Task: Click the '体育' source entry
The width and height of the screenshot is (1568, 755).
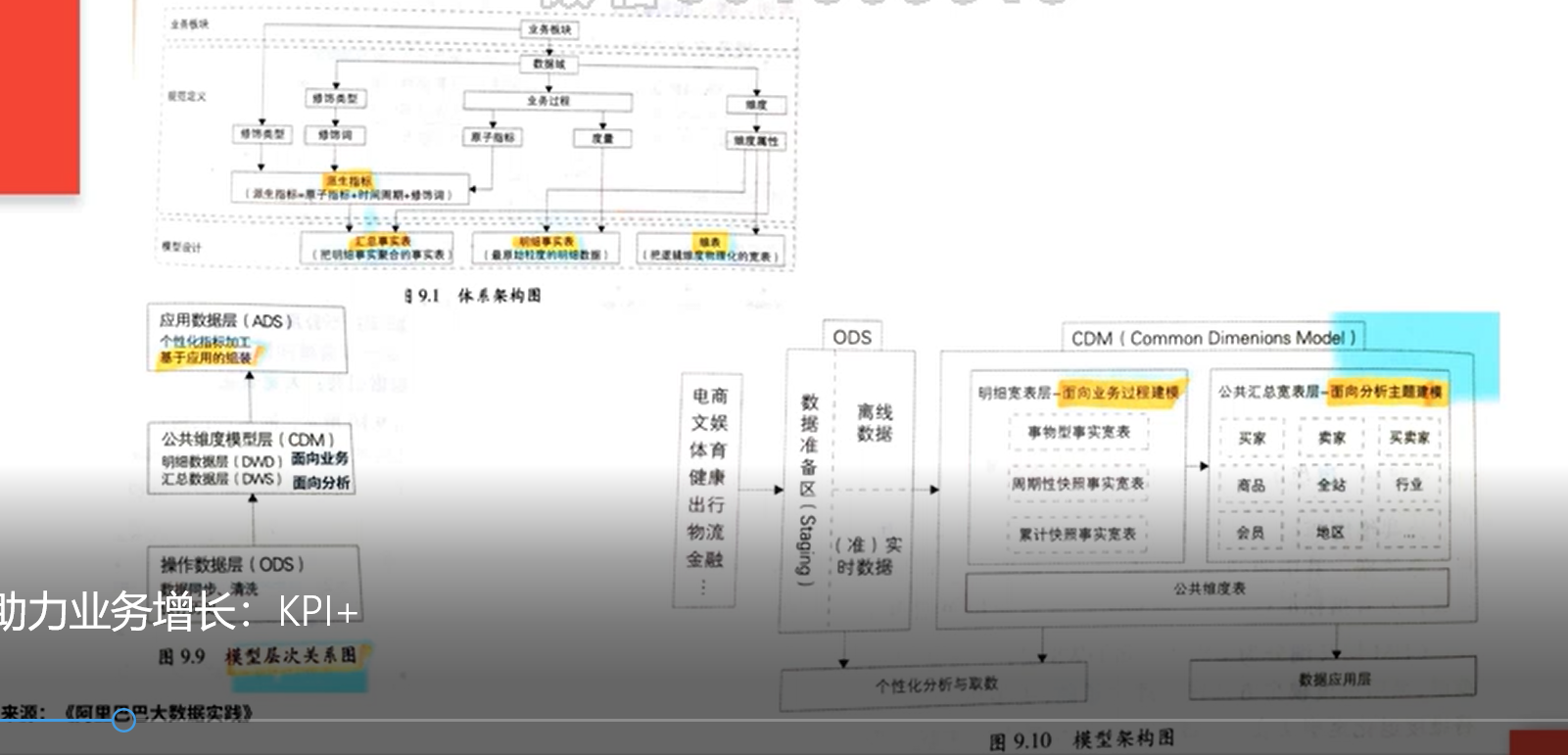Action: click(x=708, y=450)
